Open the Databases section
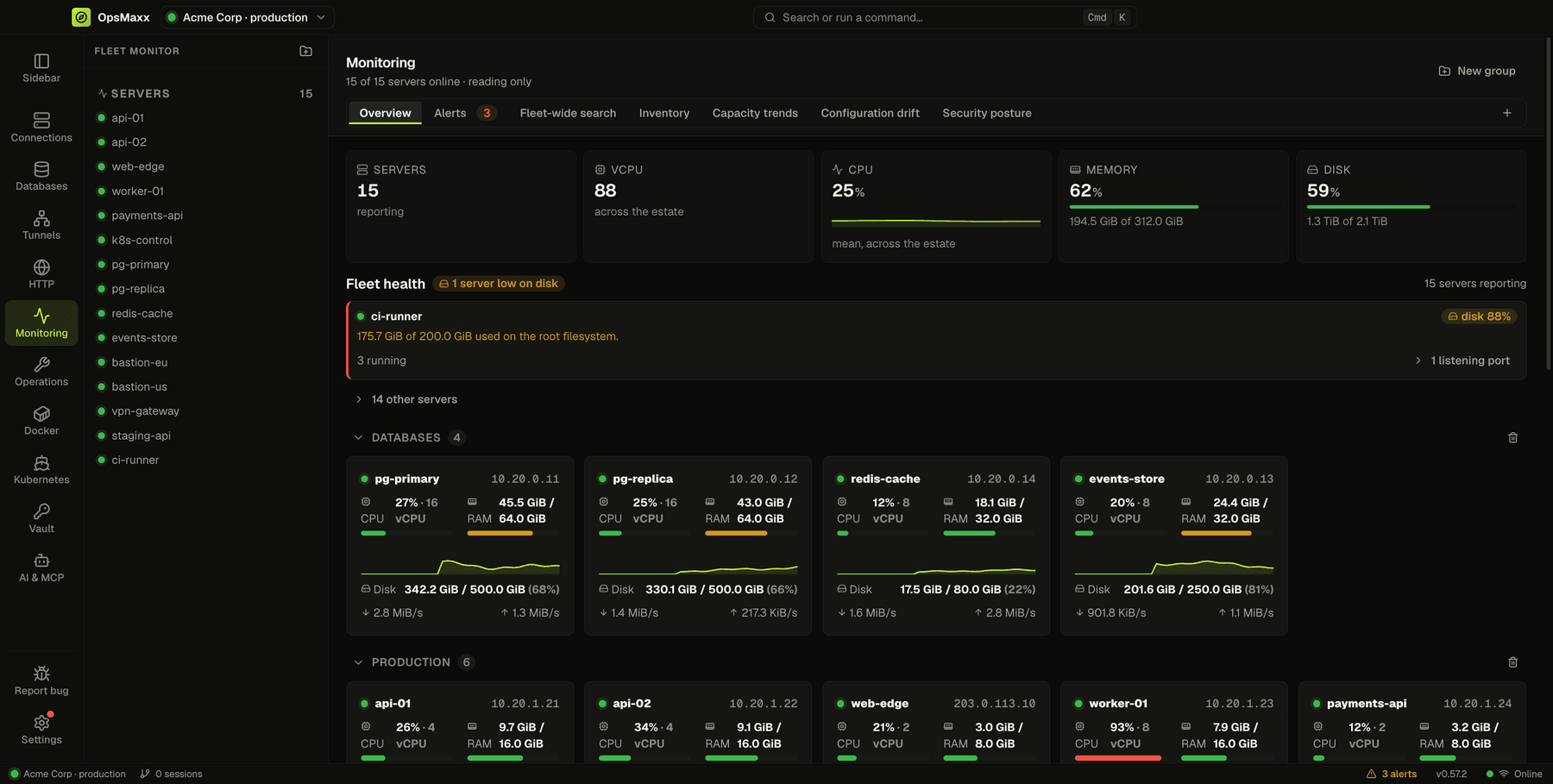The image size is (1553, 784). click(41, 176)
